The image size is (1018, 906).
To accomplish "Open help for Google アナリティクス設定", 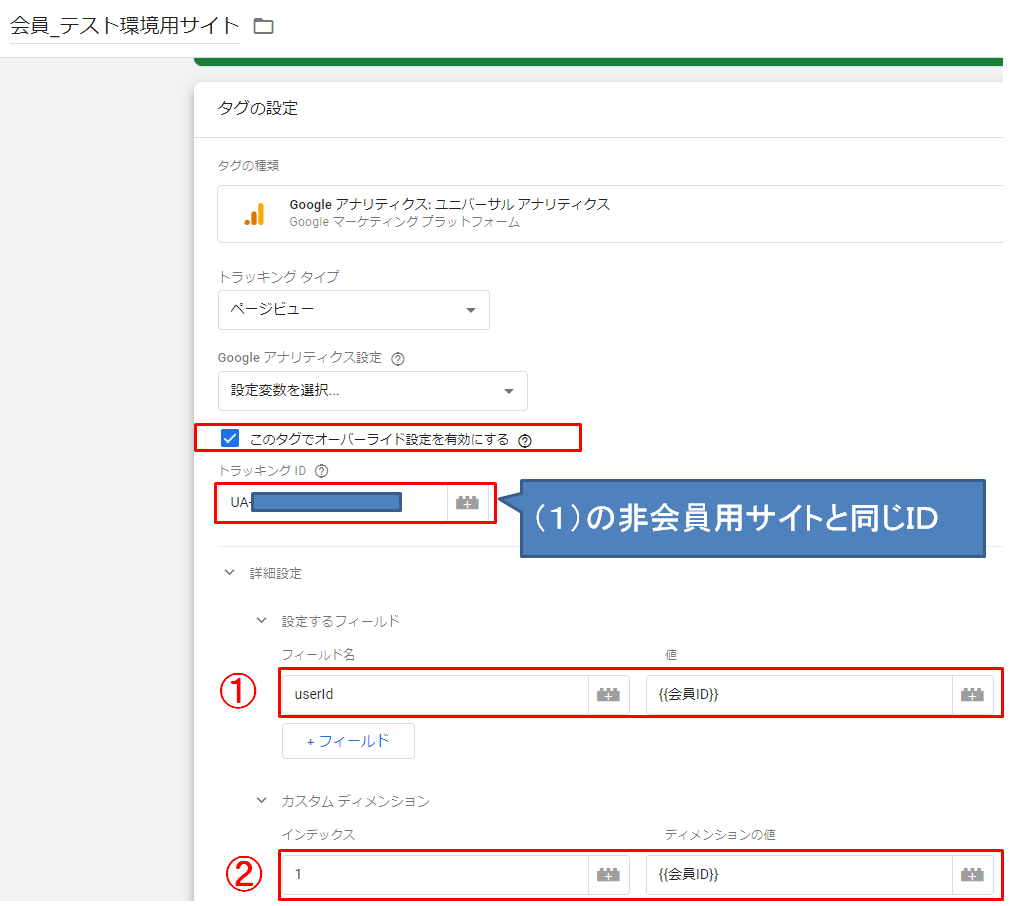I will coord(398,359).
